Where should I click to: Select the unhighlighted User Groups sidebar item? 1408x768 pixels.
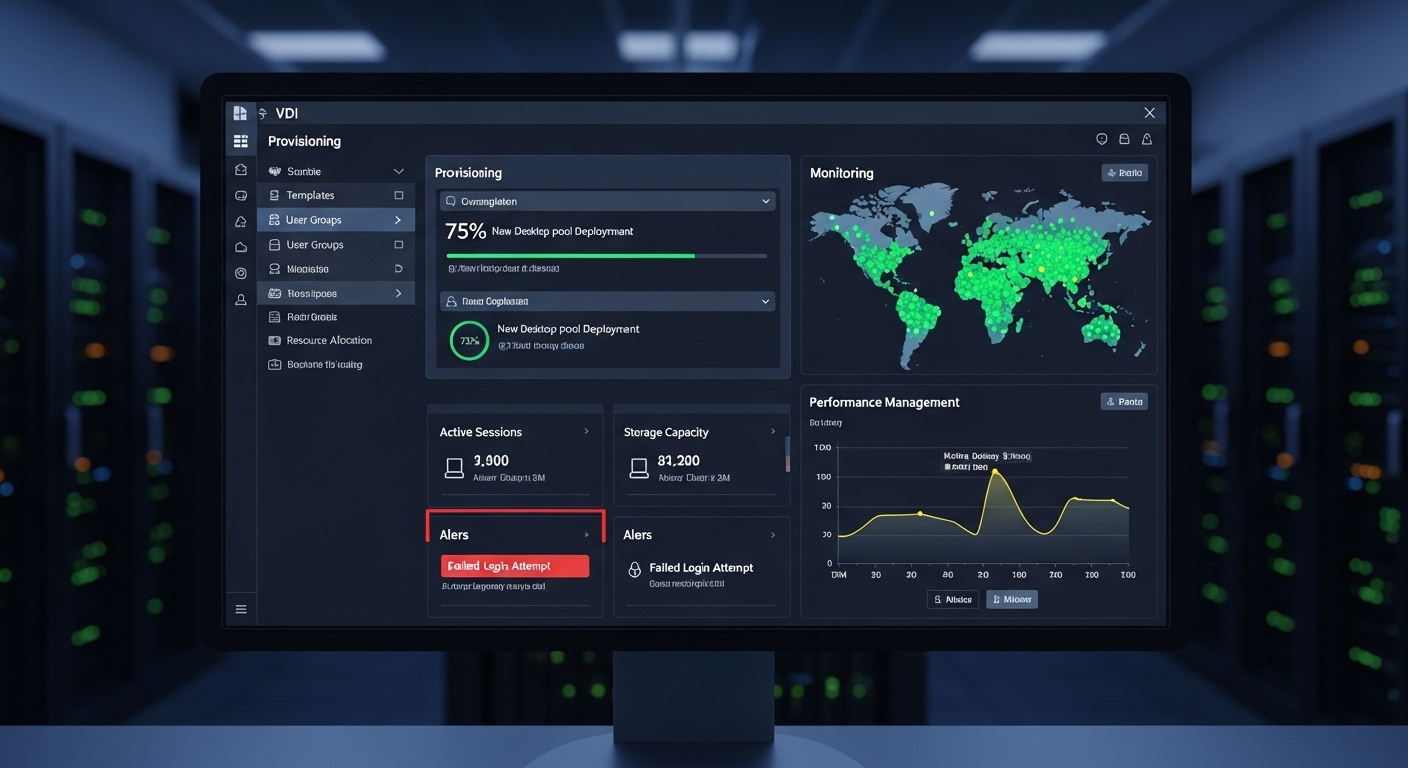coord(336,244)
